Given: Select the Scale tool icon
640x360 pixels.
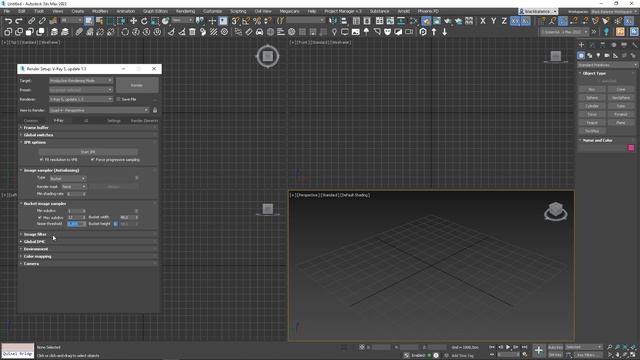Looking at the screenshot, I should click(155, 20).
